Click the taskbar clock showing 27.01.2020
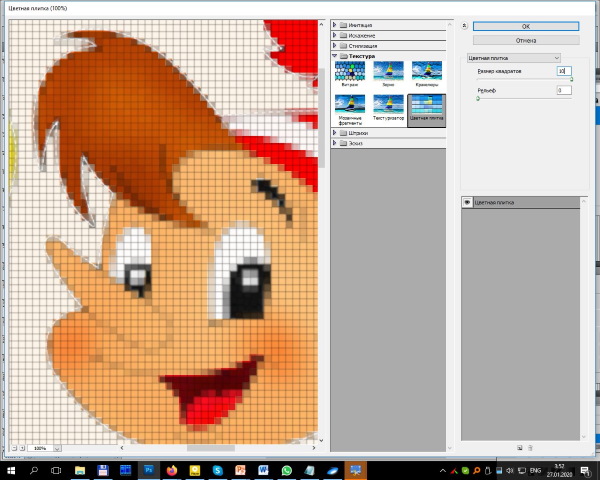The image size is (600, 480). click(x=559, y=470)
